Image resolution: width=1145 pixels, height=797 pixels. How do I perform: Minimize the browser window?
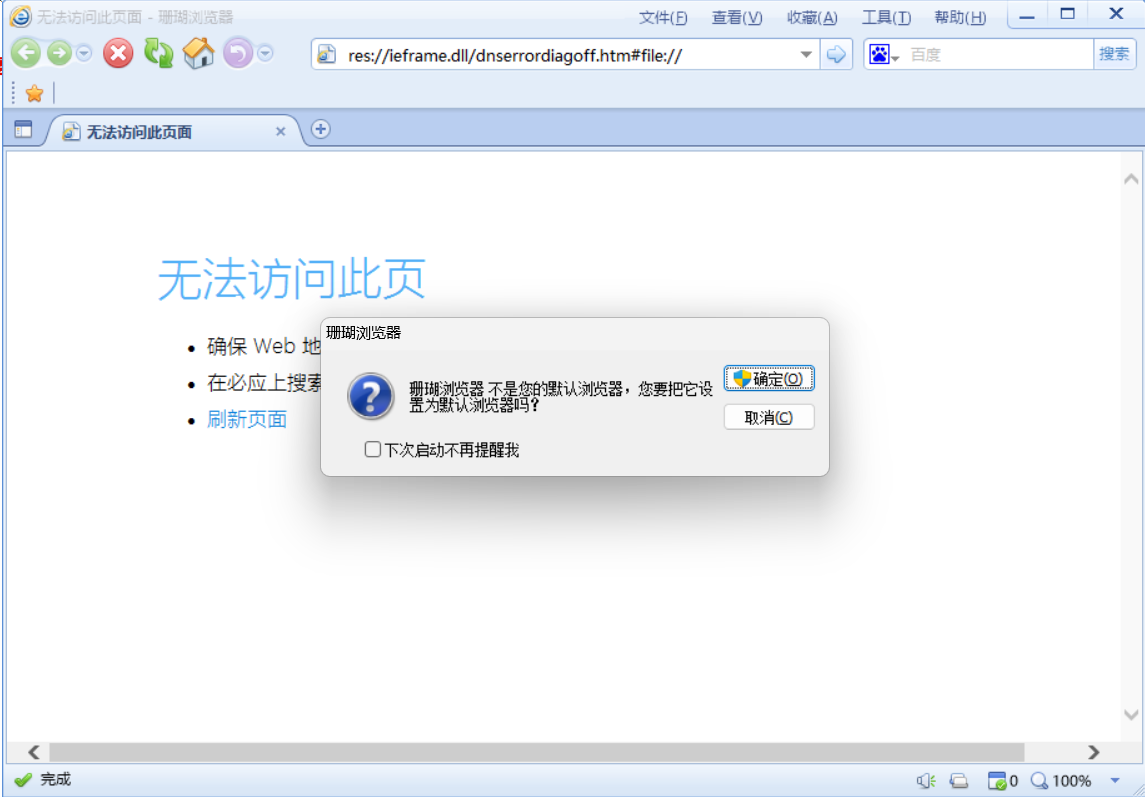[x=1027, y=15]
